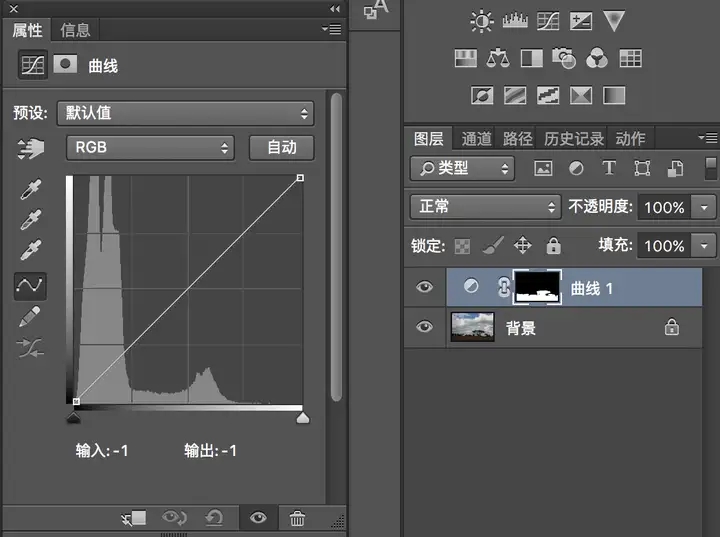Toggle adjustment visibility in Properties panel
720x537 pixels.
(258, 518)
